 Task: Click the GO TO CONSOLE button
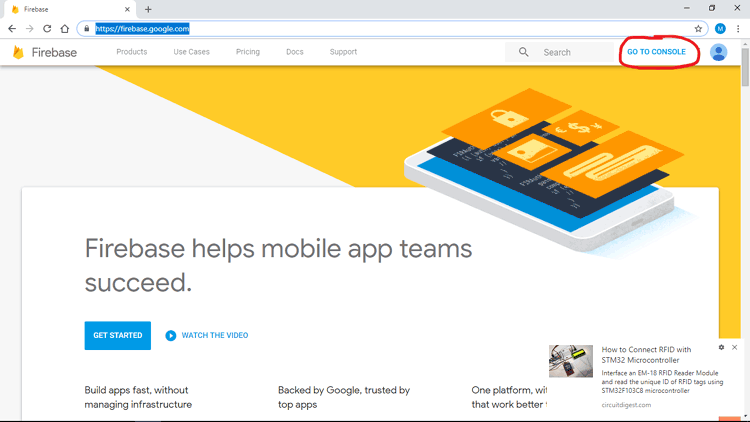pyautogui.click(x=656, y=52)
